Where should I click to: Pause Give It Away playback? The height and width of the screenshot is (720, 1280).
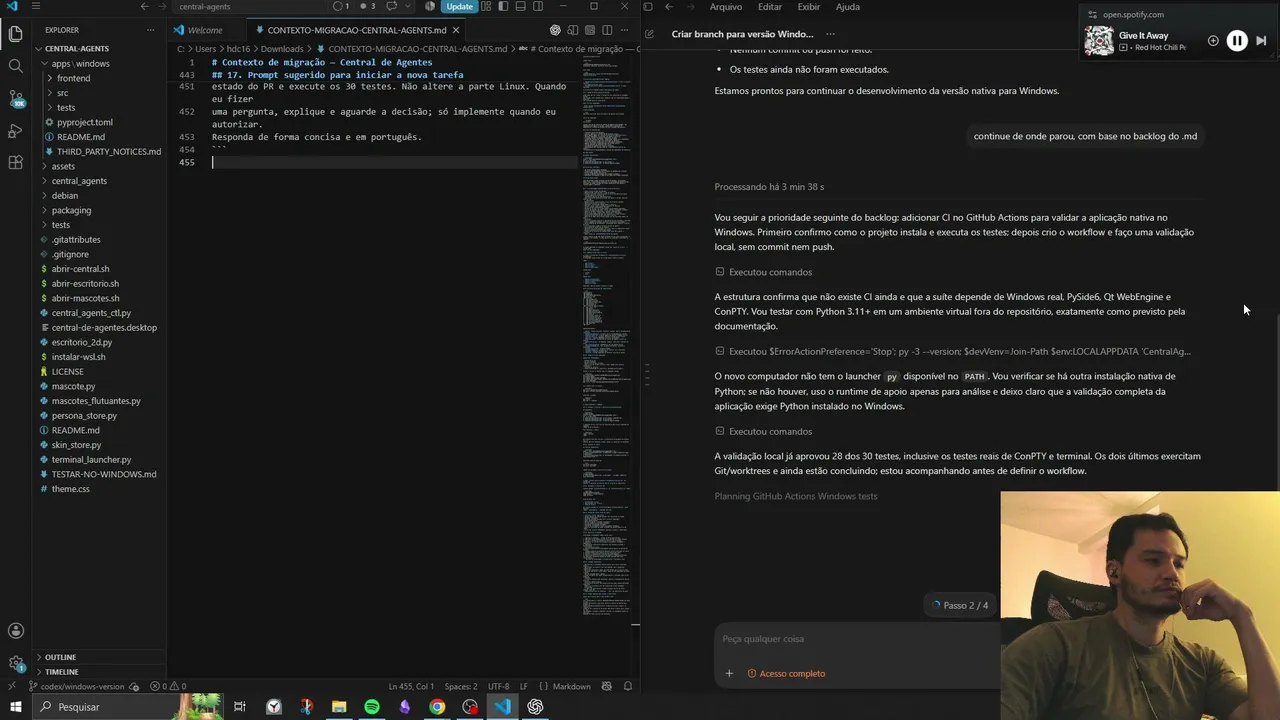click(x=1237, y=41)
